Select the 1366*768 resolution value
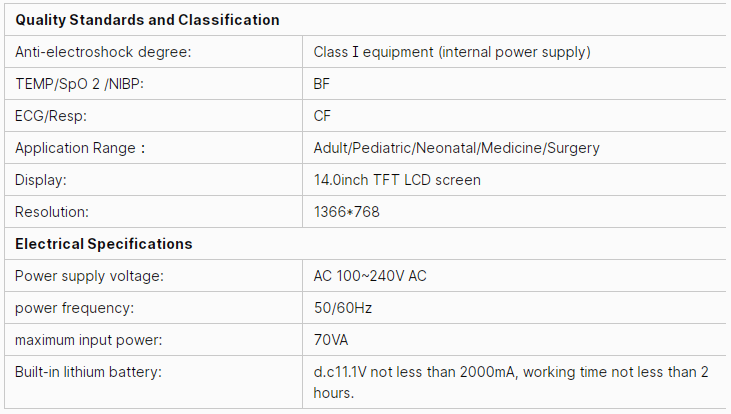The width and height of the screenshot is (731, 414). pyautogui.click(x=347, y=212)
